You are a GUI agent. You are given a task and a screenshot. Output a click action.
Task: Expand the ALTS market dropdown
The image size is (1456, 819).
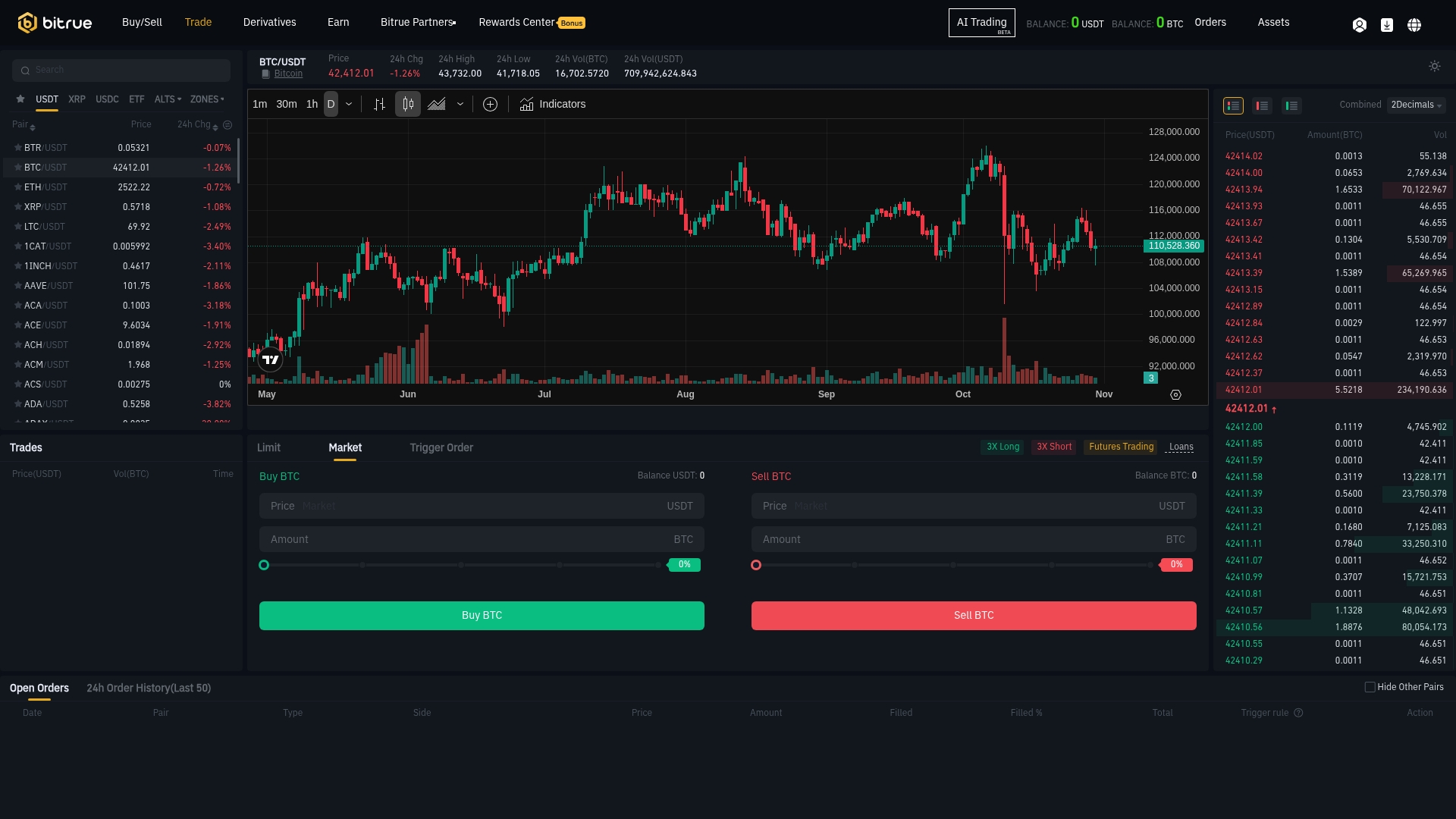tap(168, 99)
